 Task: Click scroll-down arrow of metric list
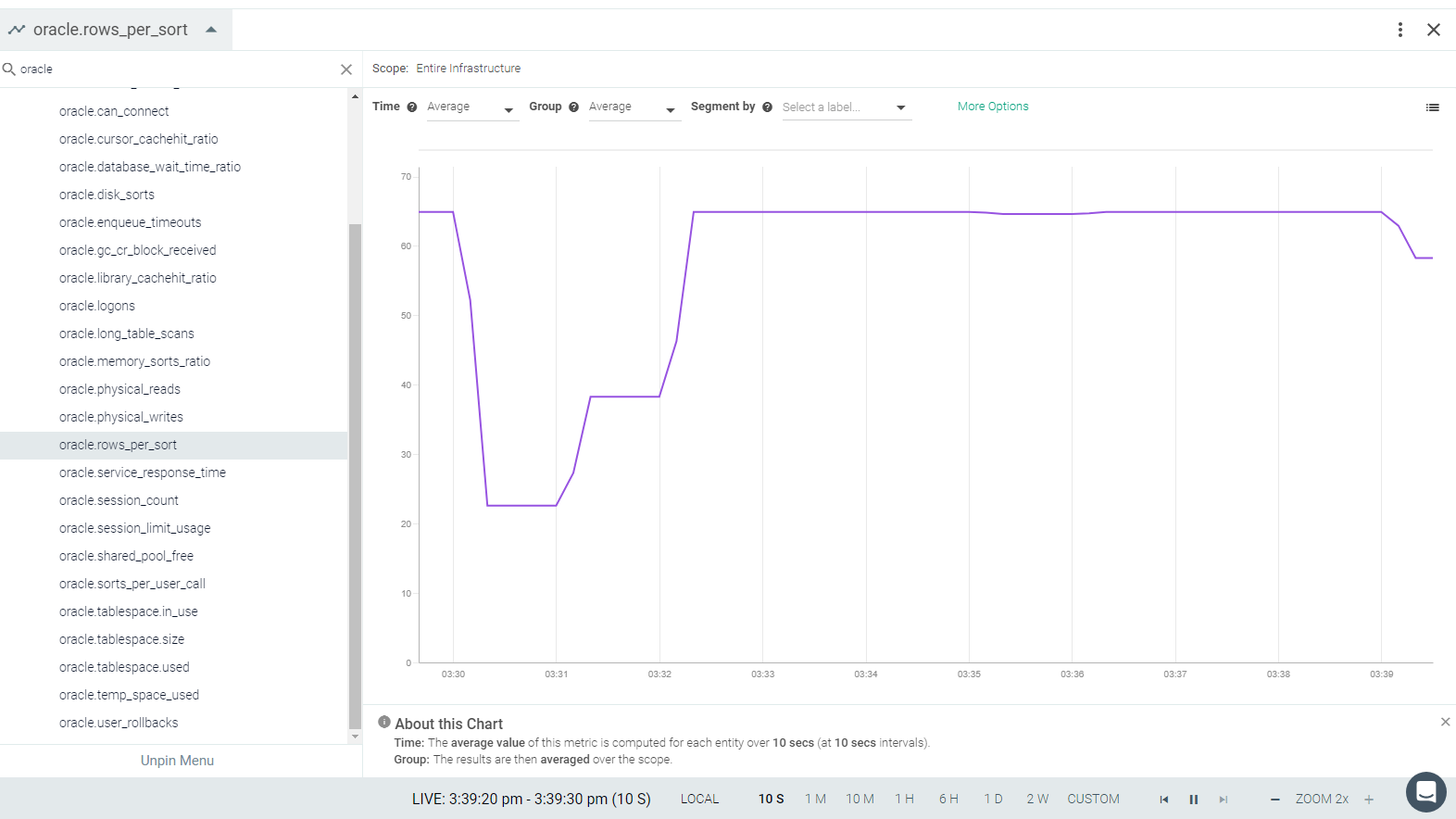(x=355, y=737)
